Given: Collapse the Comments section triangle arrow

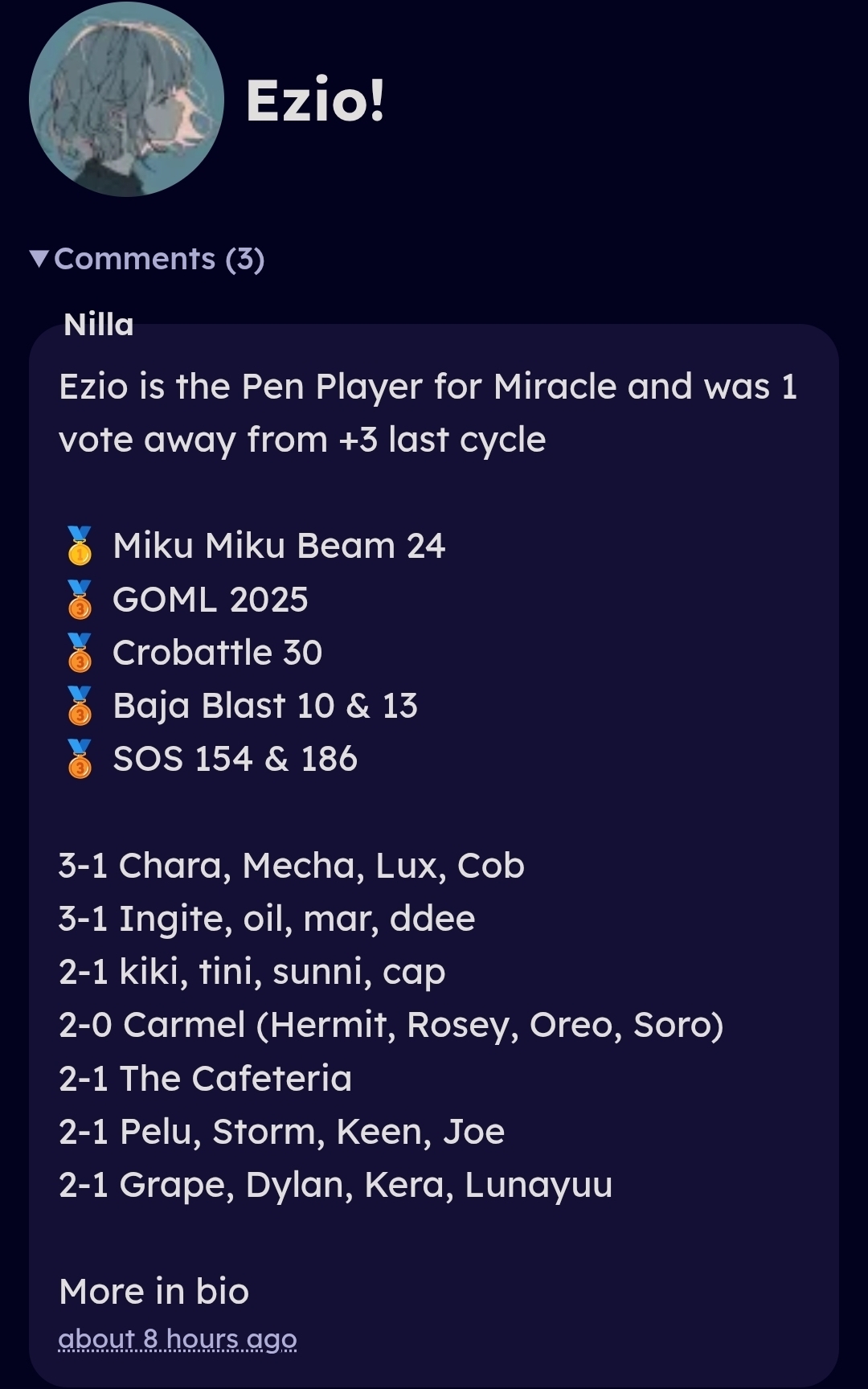Looking at the screenshot, I should tap(39, 259).
